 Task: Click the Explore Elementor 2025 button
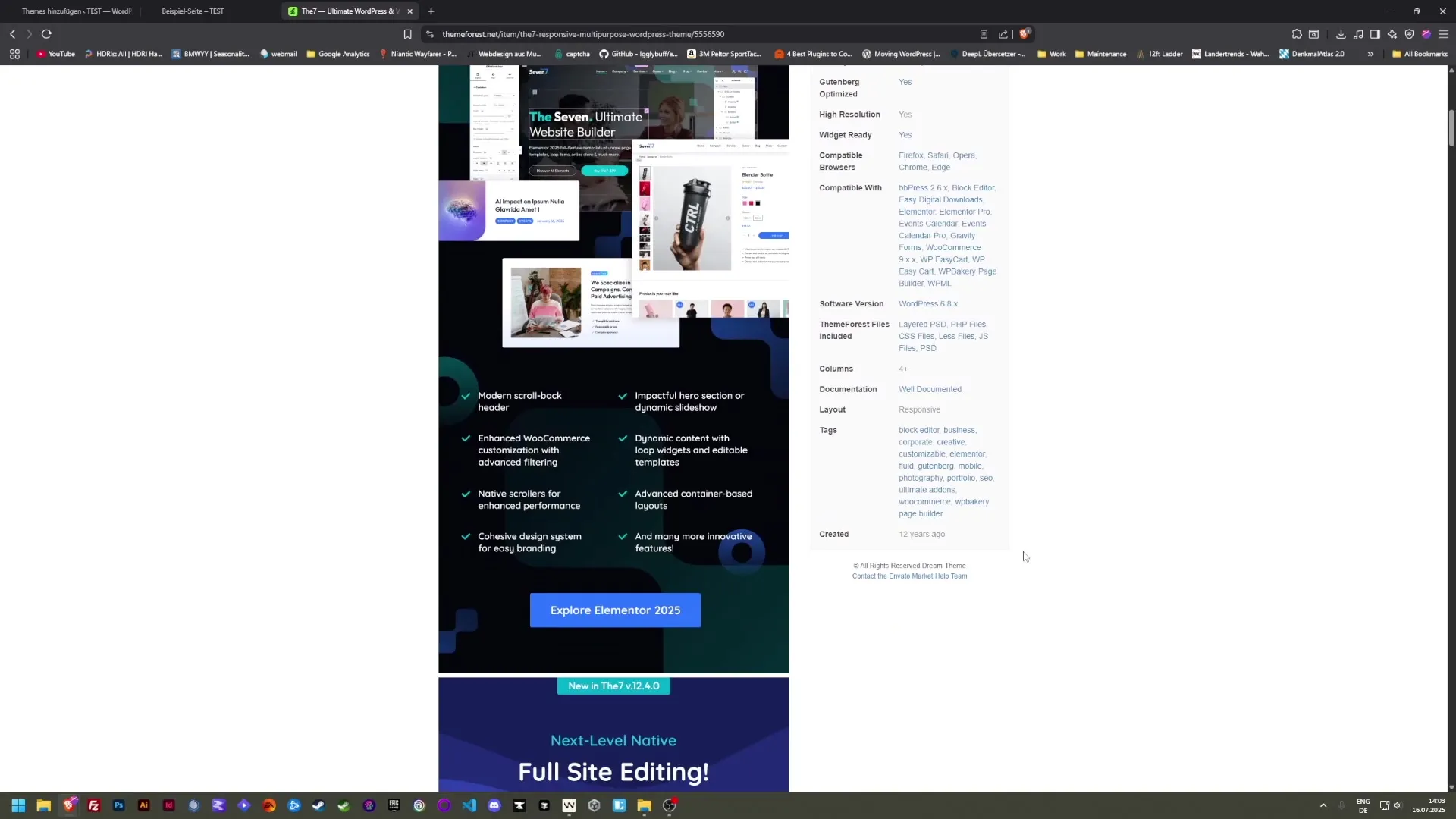tap(614, 610)
